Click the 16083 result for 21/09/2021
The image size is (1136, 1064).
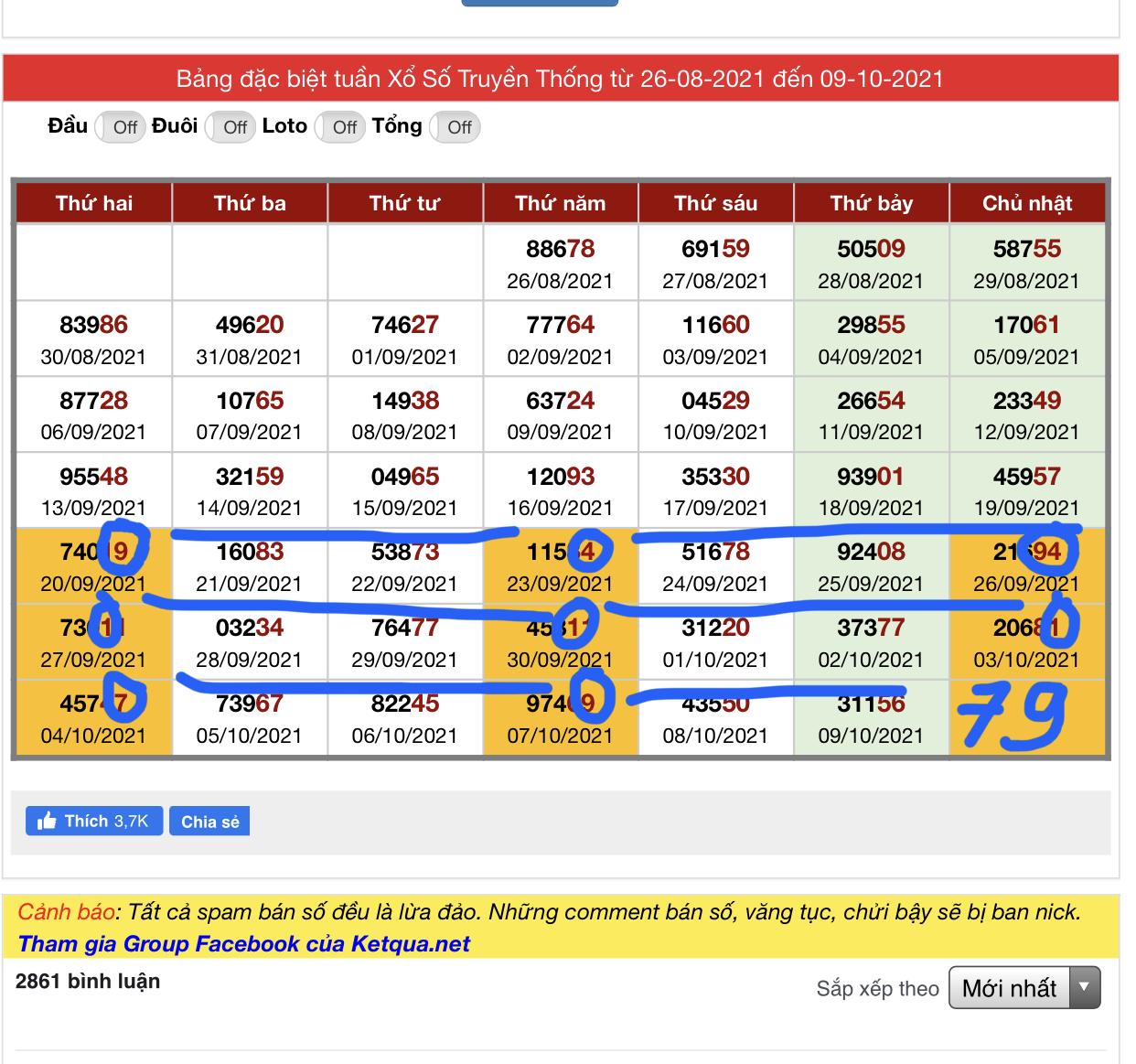pos(250,565)
